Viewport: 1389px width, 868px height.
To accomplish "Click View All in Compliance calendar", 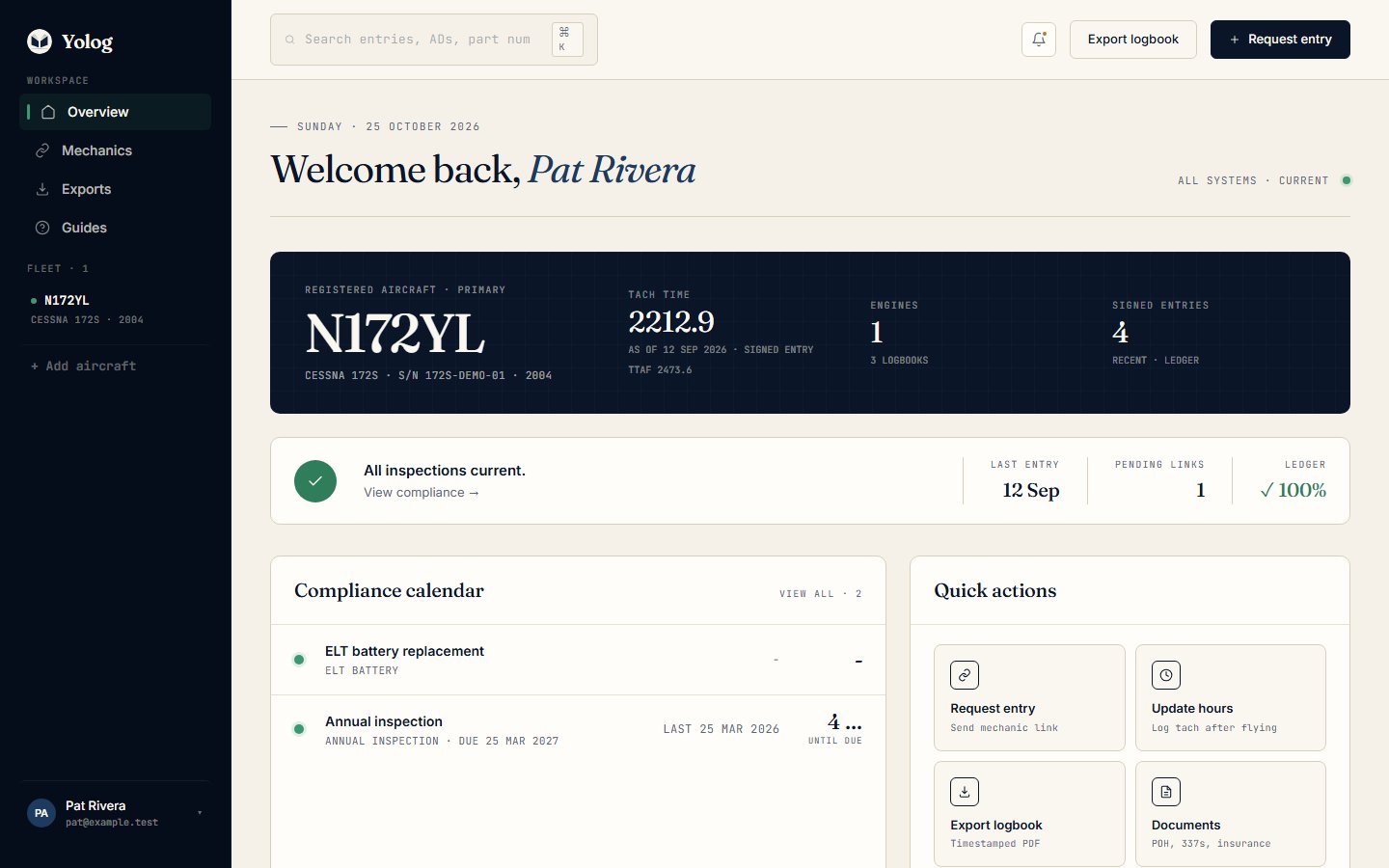I will coord(820,594).
